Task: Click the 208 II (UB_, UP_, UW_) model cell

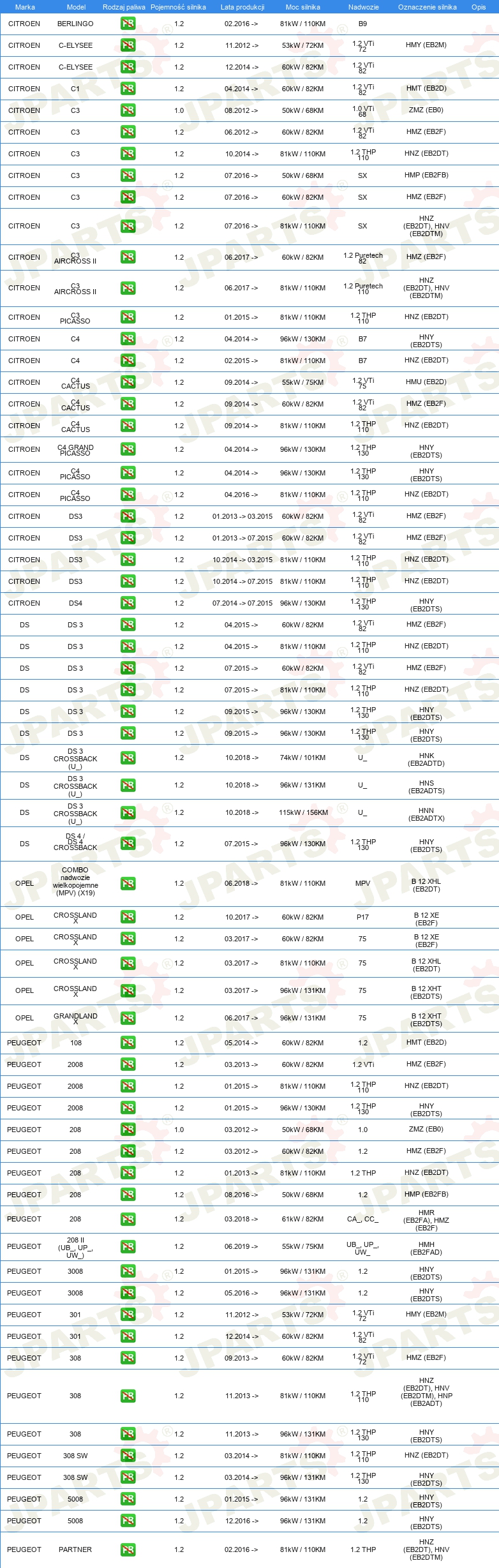Action: coord(75,1248)
